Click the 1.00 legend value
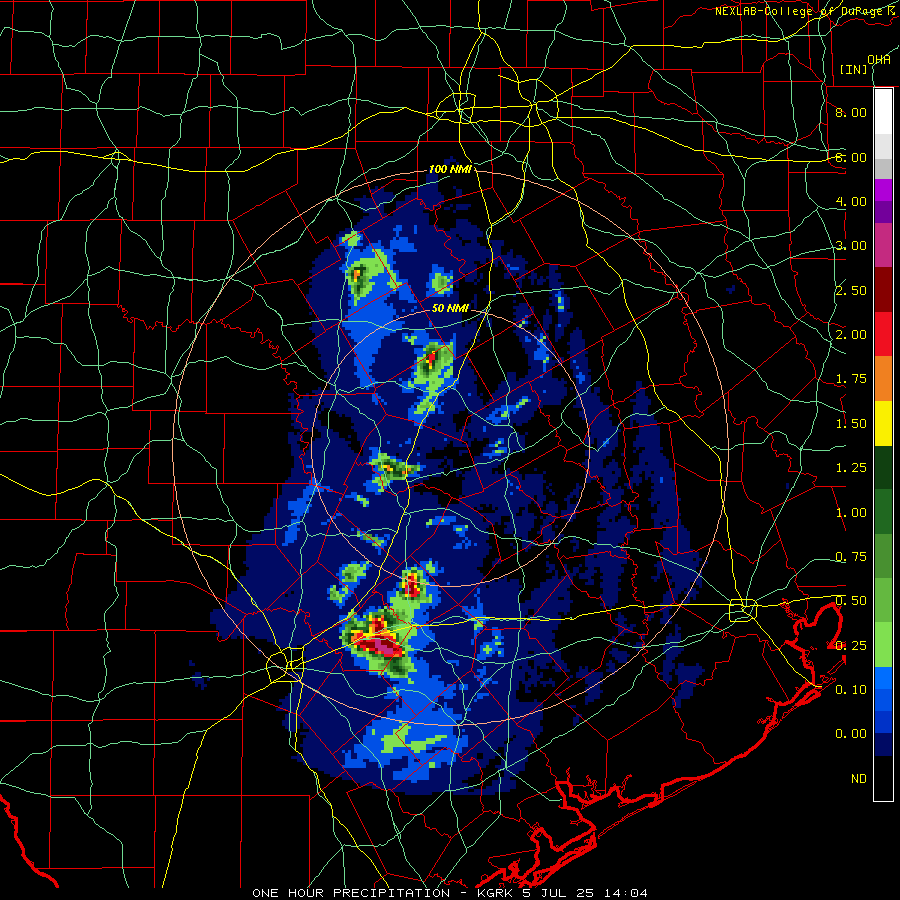 (851, 513)
